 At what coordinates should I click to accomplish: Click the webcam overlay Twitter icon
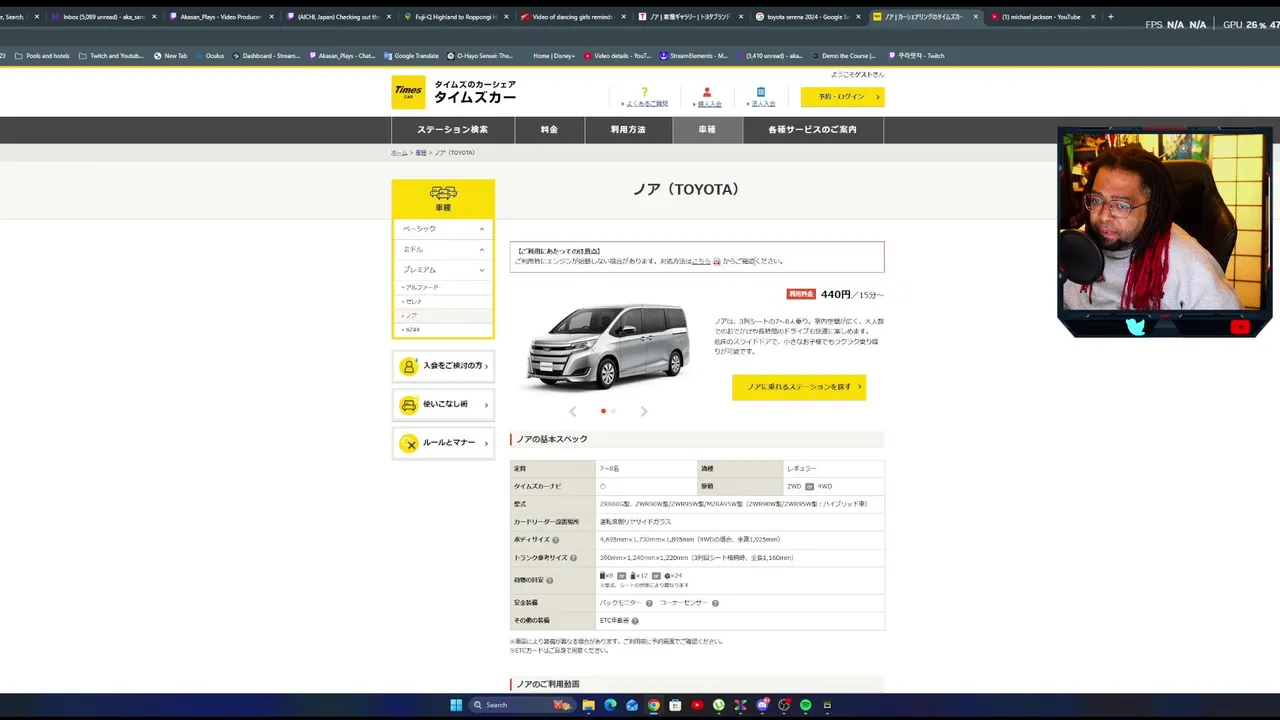click(x=1135, y=326)
